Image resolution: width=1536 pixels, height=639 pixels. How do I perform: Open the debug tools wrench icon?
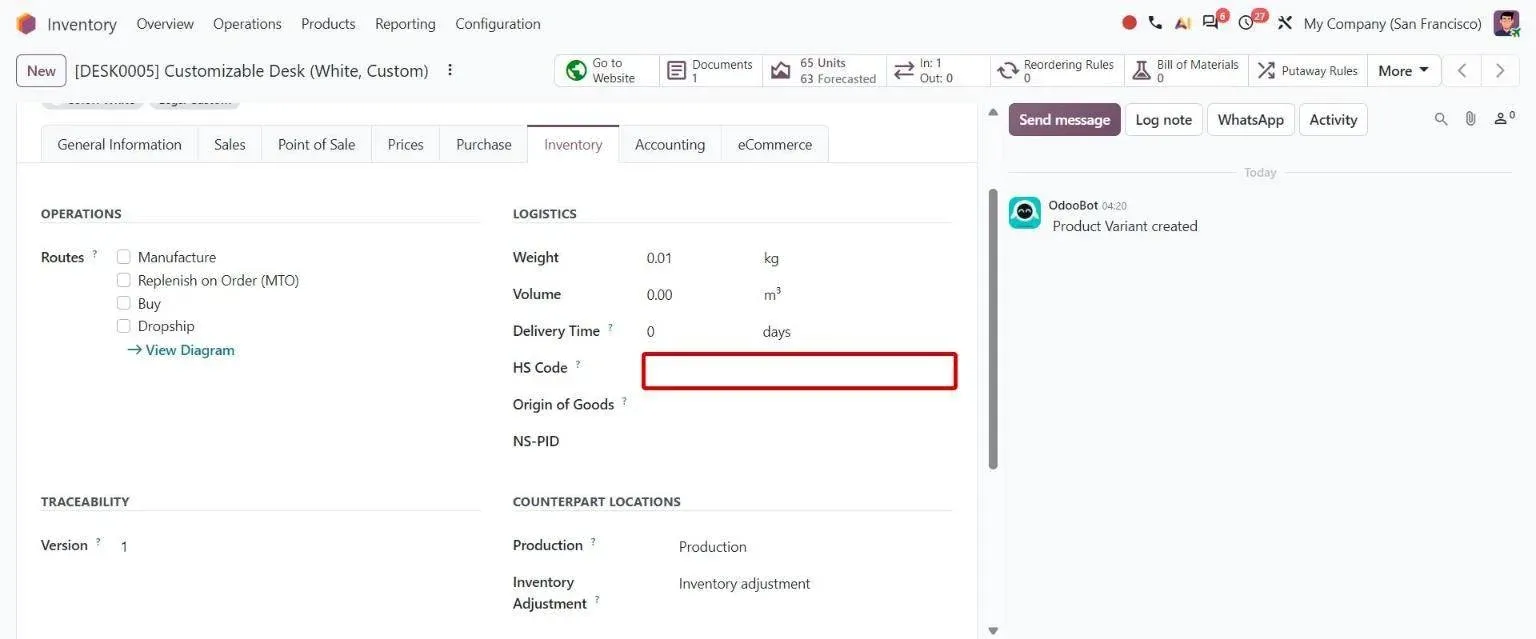click(x=1285, y=23)
